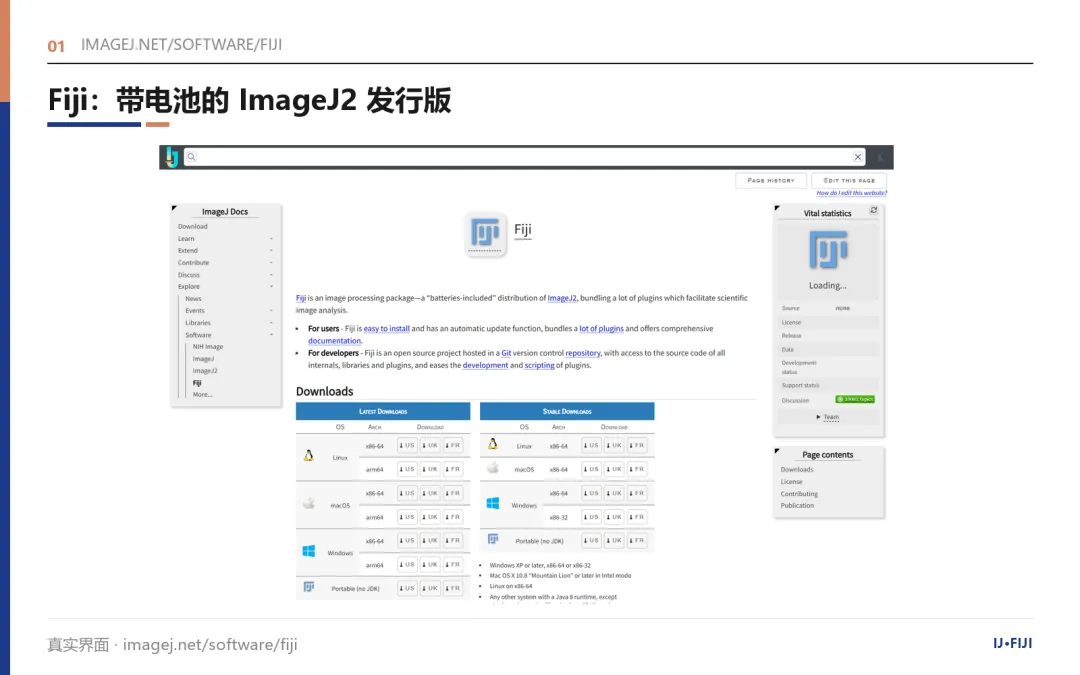Clear the search field with the X icon

click(858, 157)
